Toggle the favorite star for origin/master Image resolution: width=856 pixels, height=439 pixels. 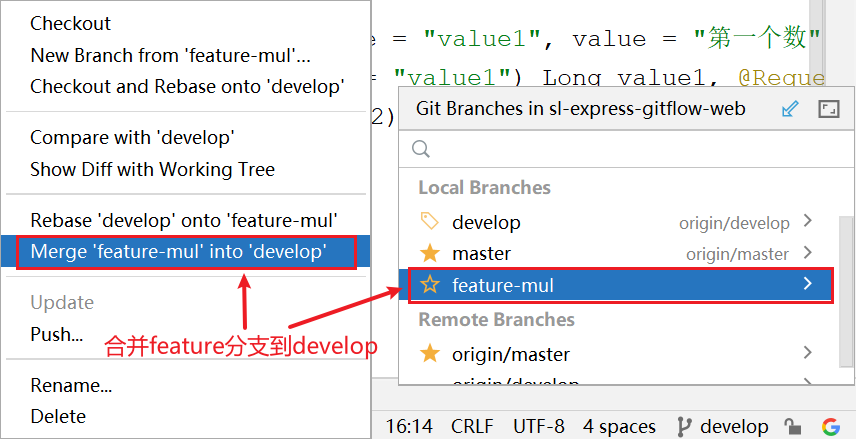pyautogui.click(x=430, y=354)
